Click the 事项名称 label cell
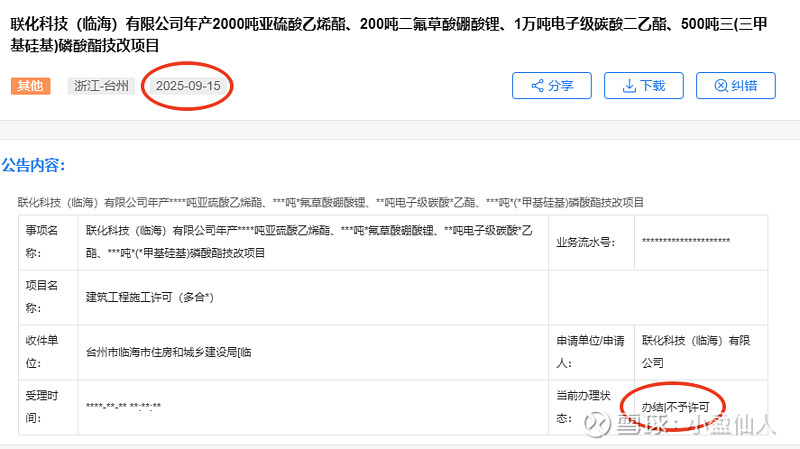This screenshot has height=449, width=800. [48, 242]
